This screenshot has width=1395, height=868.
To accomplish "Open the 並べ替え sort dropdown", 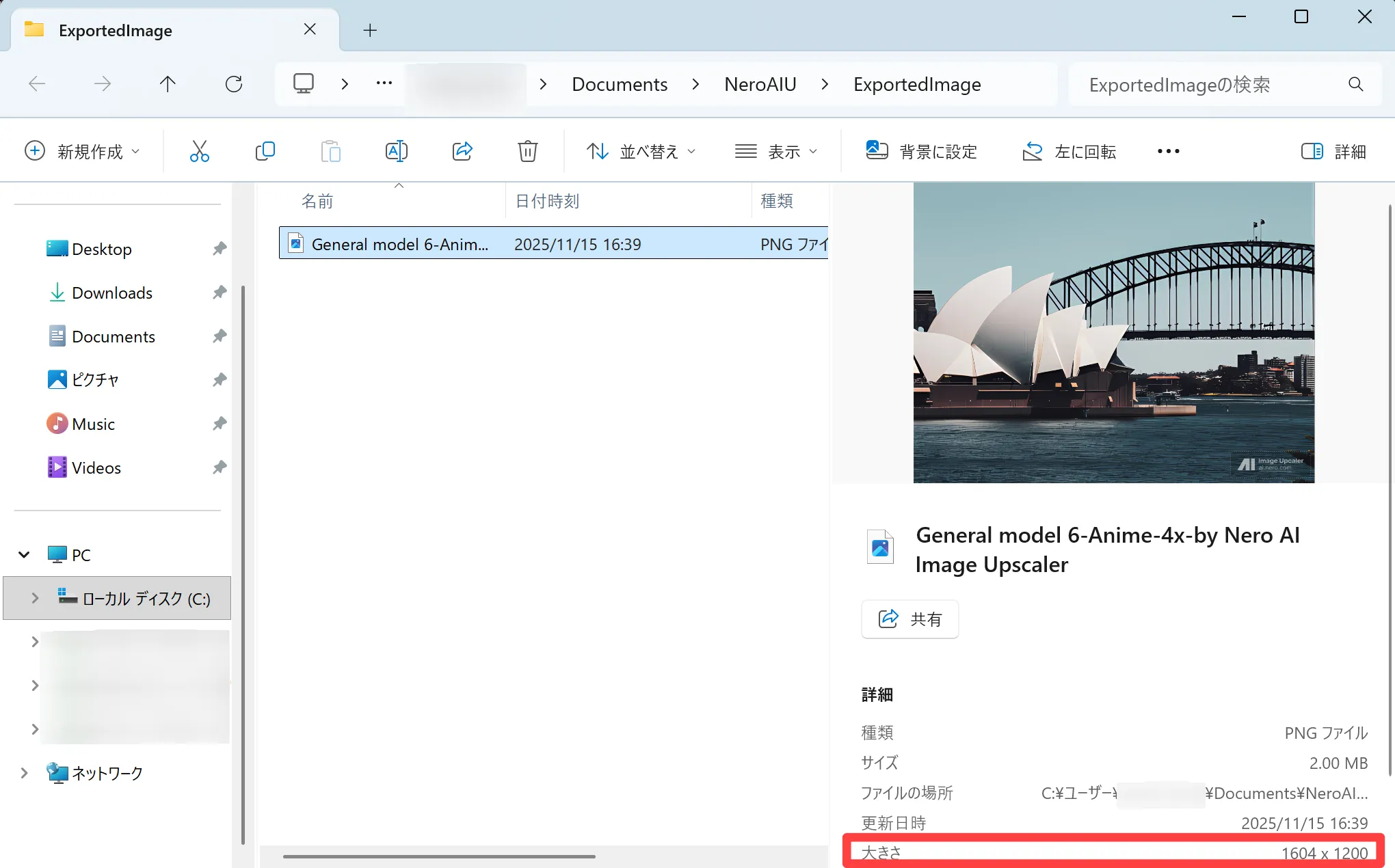I will (641, 151).
